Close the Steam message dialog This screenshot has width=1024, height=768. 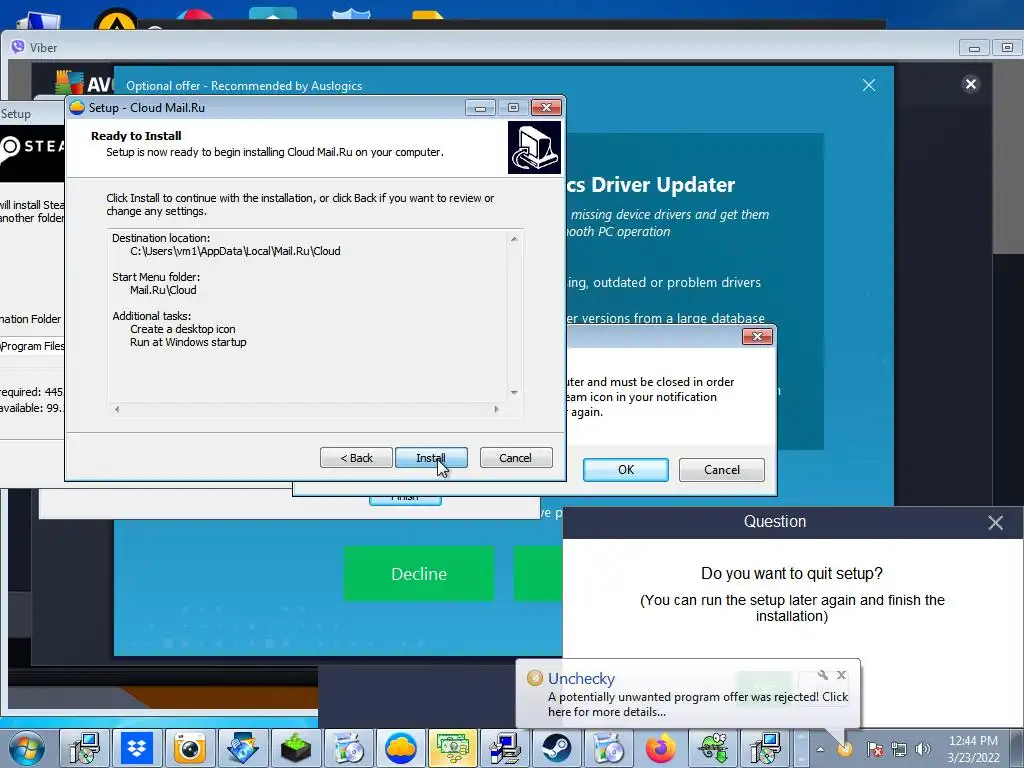point(758,336)
